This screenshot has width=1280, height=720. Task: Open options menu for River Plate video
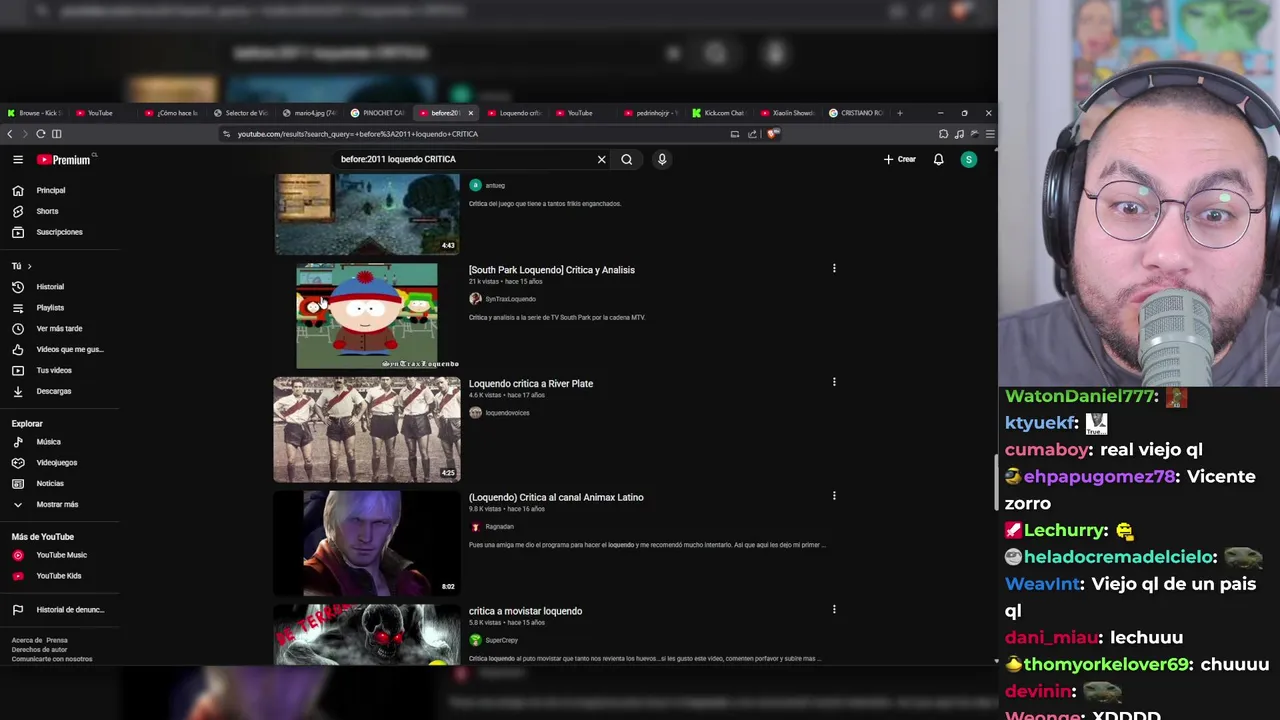pos(834,382)
